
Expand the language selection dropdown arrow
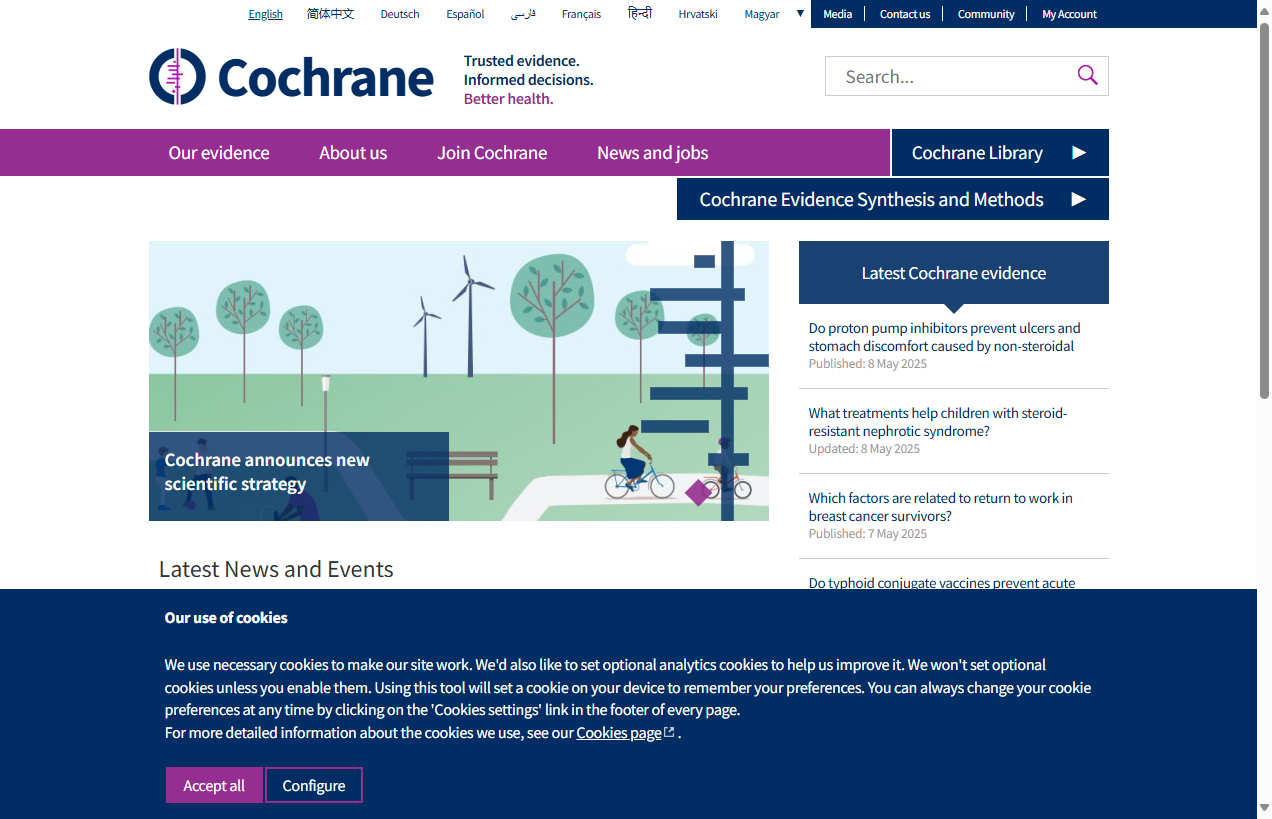[x=799, y=13]
